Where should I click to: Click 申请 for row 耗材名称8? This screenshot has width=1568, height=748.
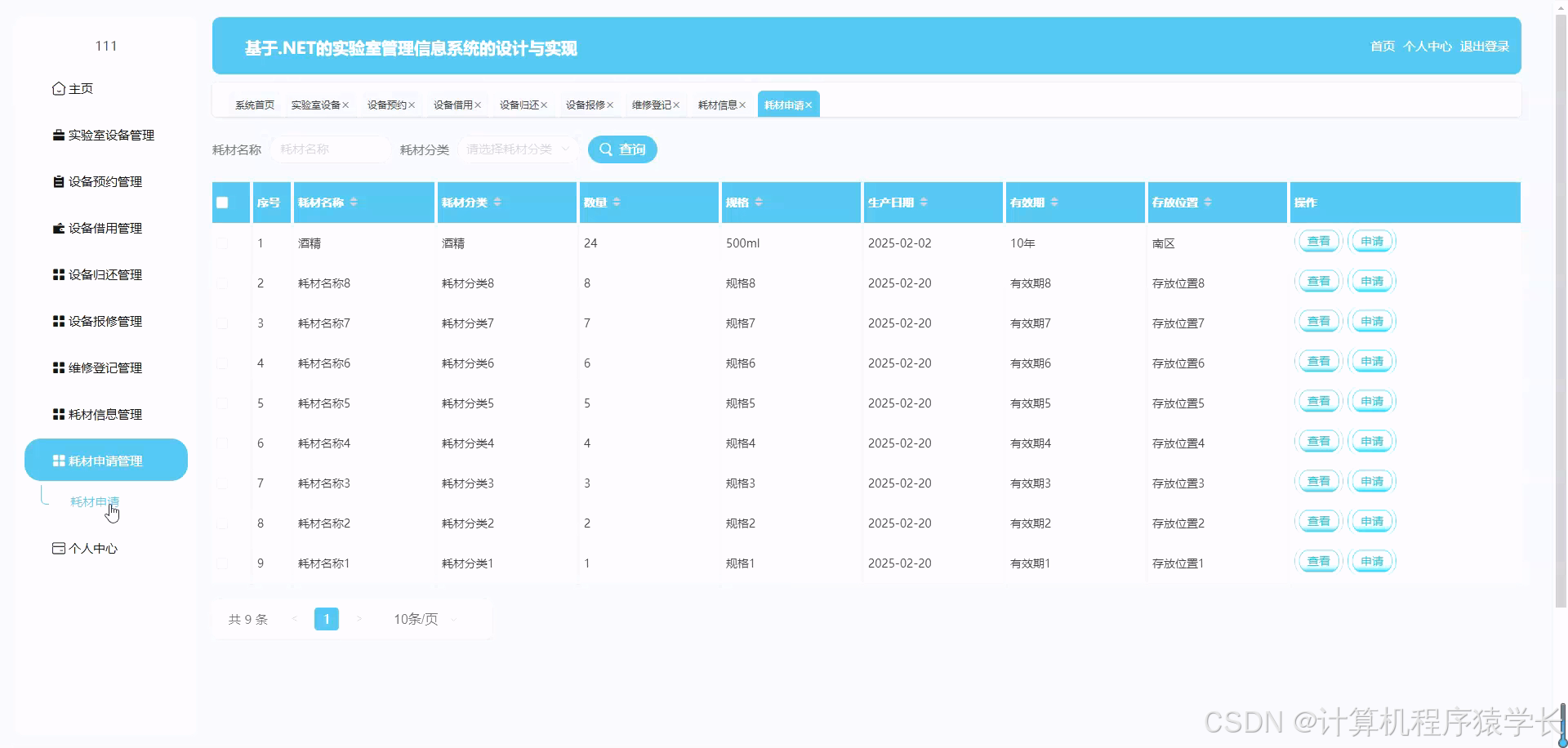1372,282
